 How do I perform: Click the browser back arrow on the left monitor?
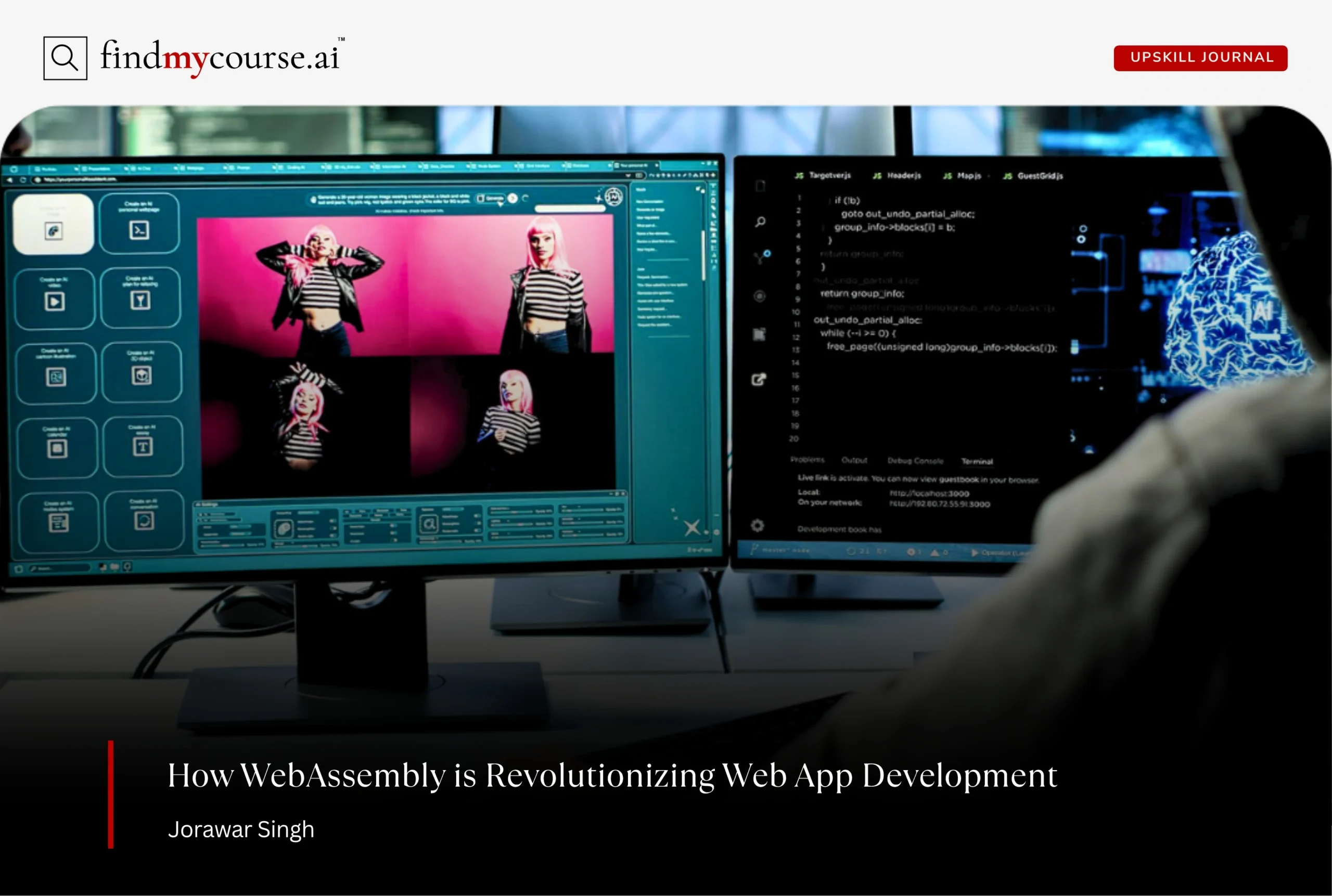[10, 180]
